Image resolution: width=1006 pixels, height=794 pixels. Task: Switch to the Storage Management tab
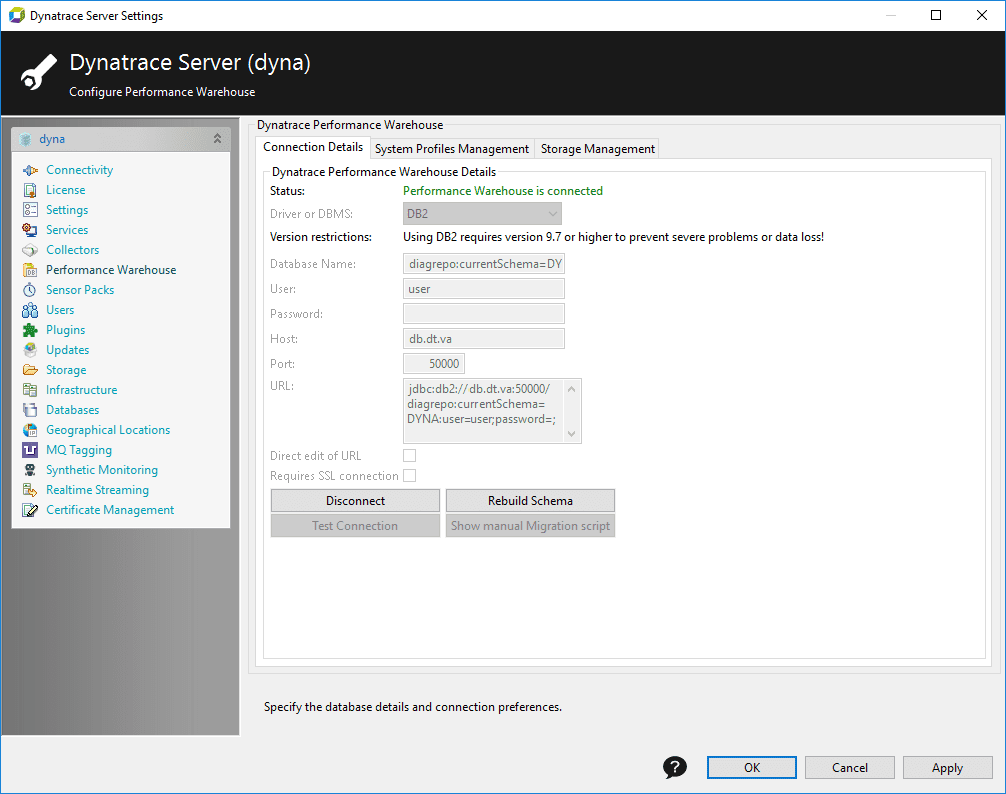[x=597, y=149]
